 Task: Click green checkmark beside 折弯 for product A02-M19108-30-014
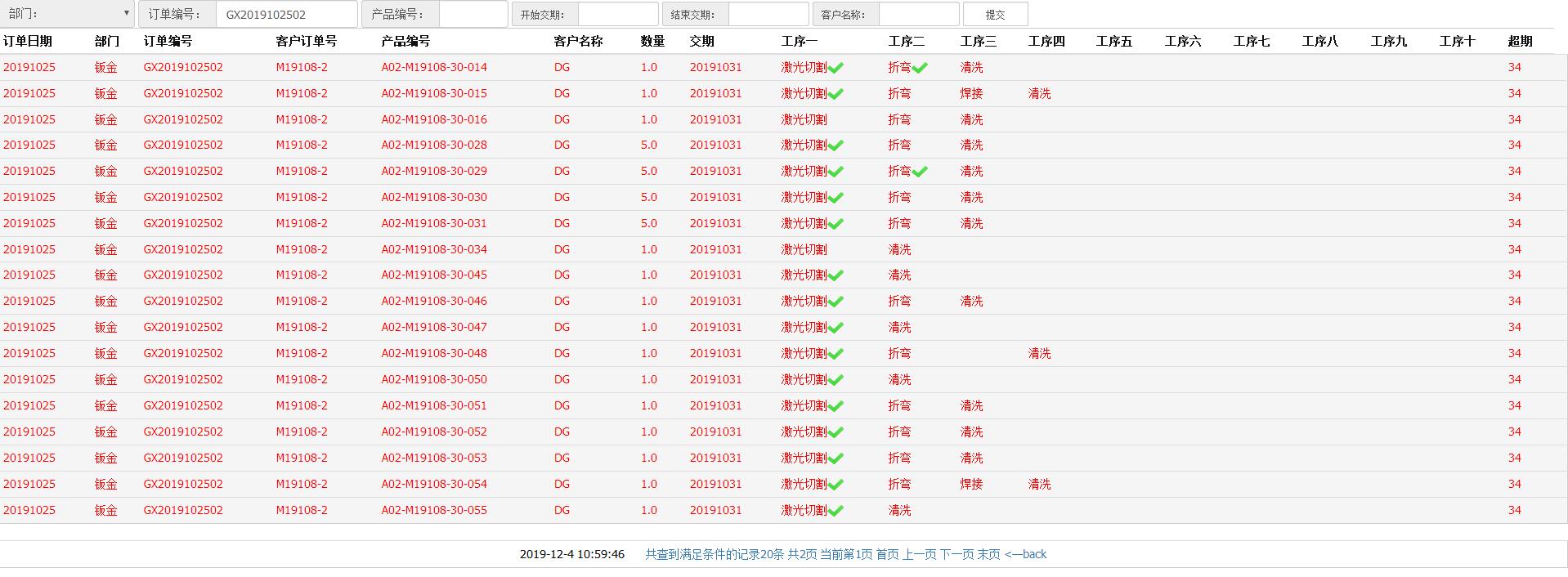point(920,68)
